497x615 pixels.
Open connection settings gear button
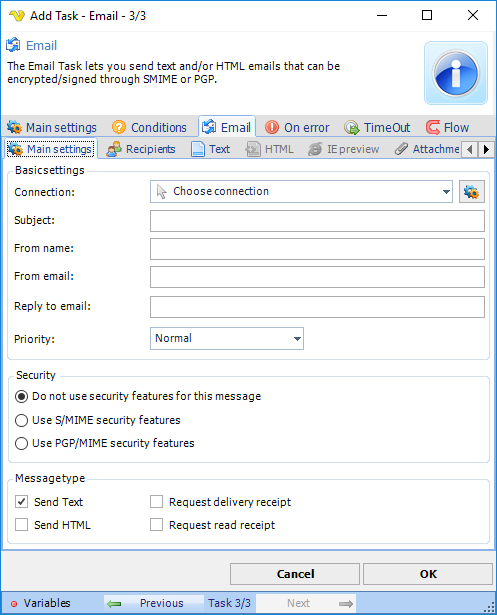coord(472,192)
